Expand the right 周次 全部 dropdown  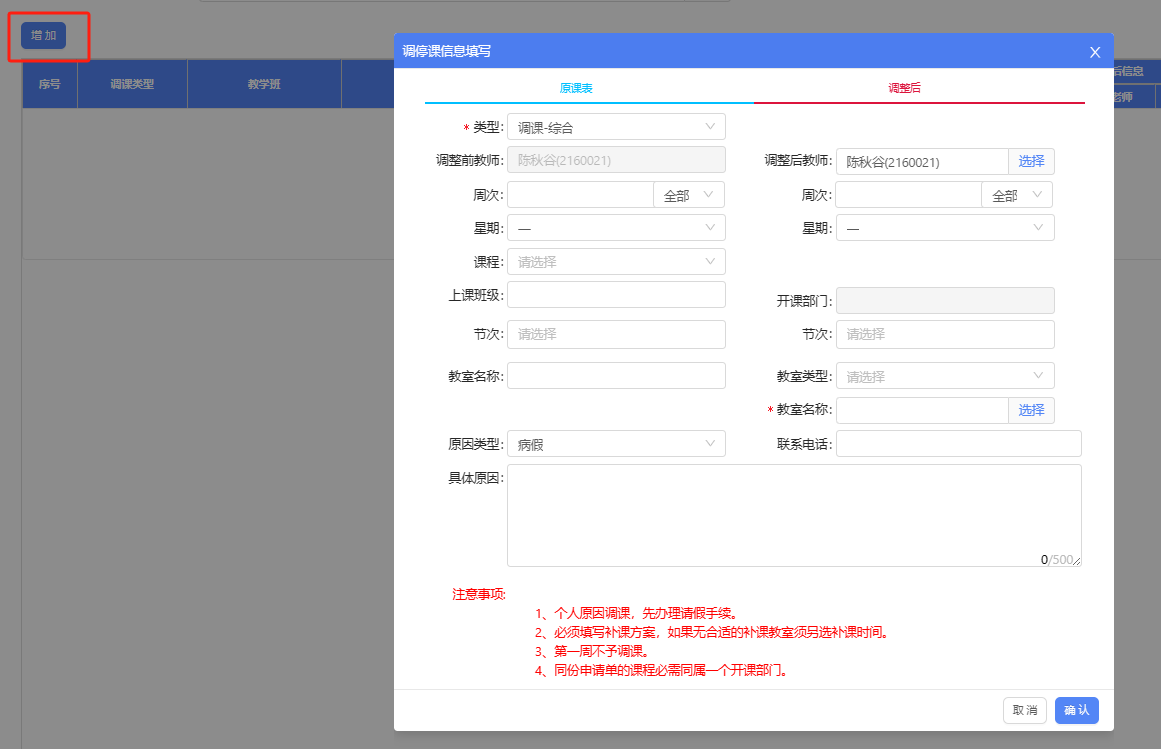click(x=1017, y=195)
